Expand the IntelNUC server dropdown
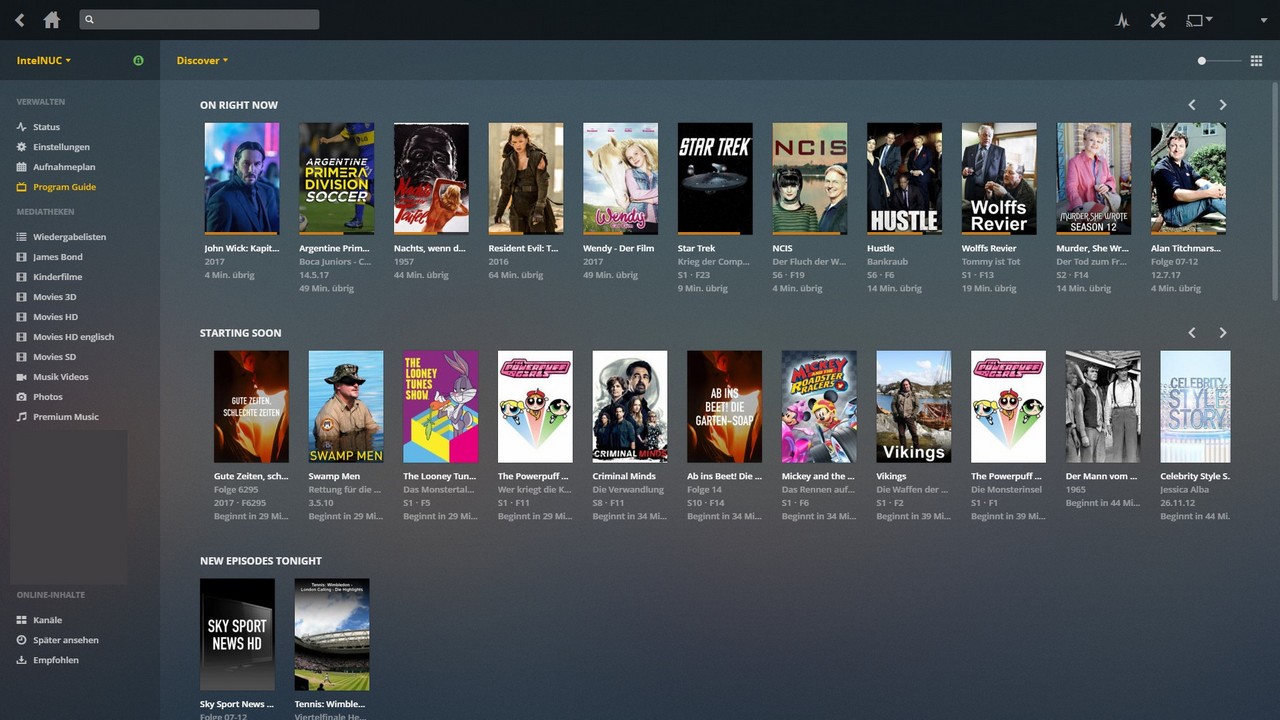 pyautogui.click(x=43, y=61)
